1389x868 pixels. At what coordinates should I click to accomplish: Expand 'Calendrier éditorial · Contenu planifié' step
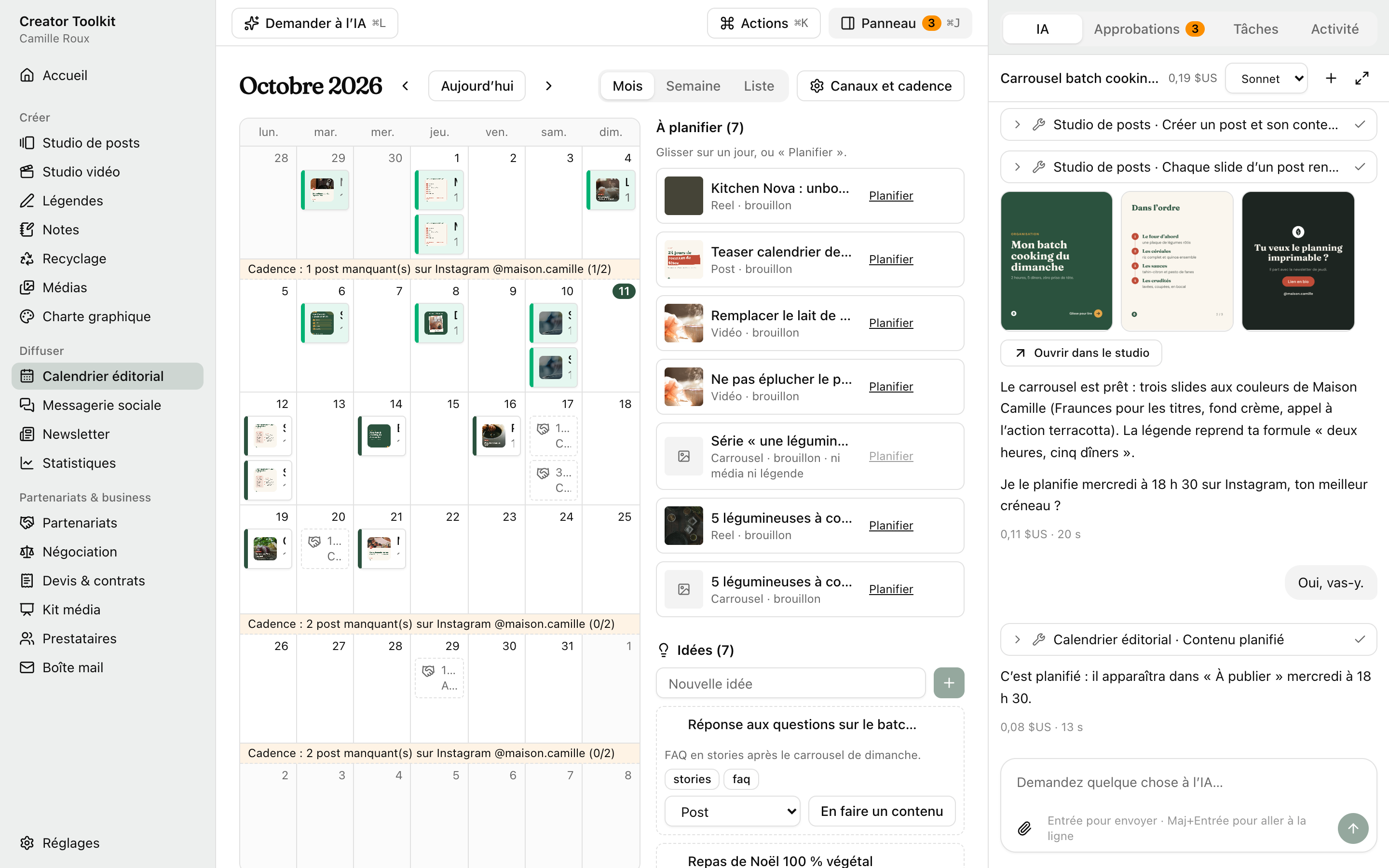coord(1188,639)
